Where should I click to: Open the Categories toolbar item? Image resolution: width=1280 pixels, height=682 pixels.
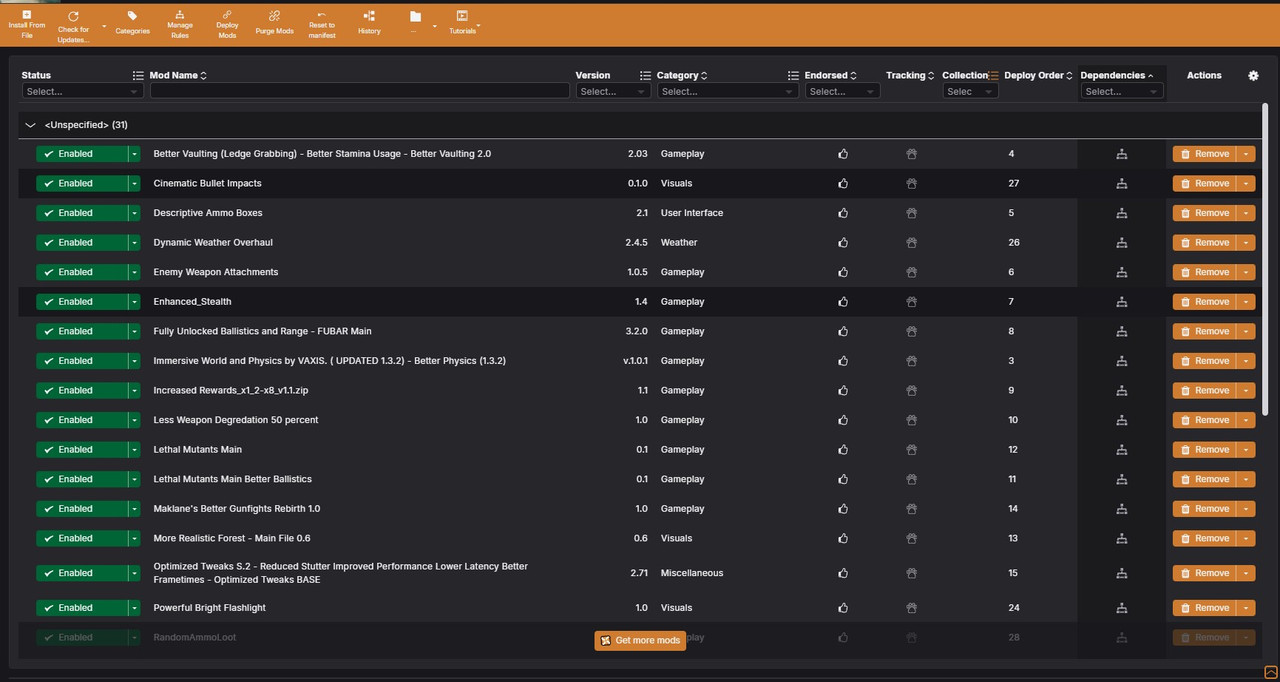132,22
